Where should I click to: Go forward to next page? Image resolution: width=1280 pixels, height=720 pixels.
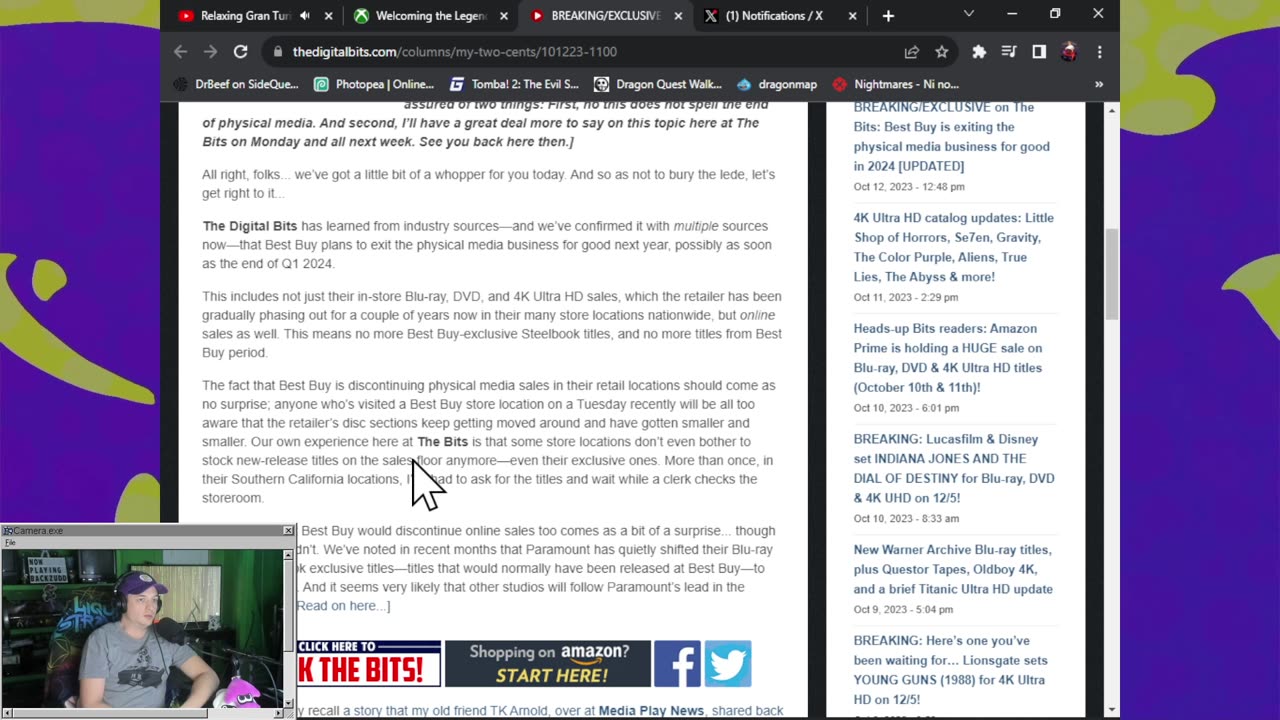[211, 52]
